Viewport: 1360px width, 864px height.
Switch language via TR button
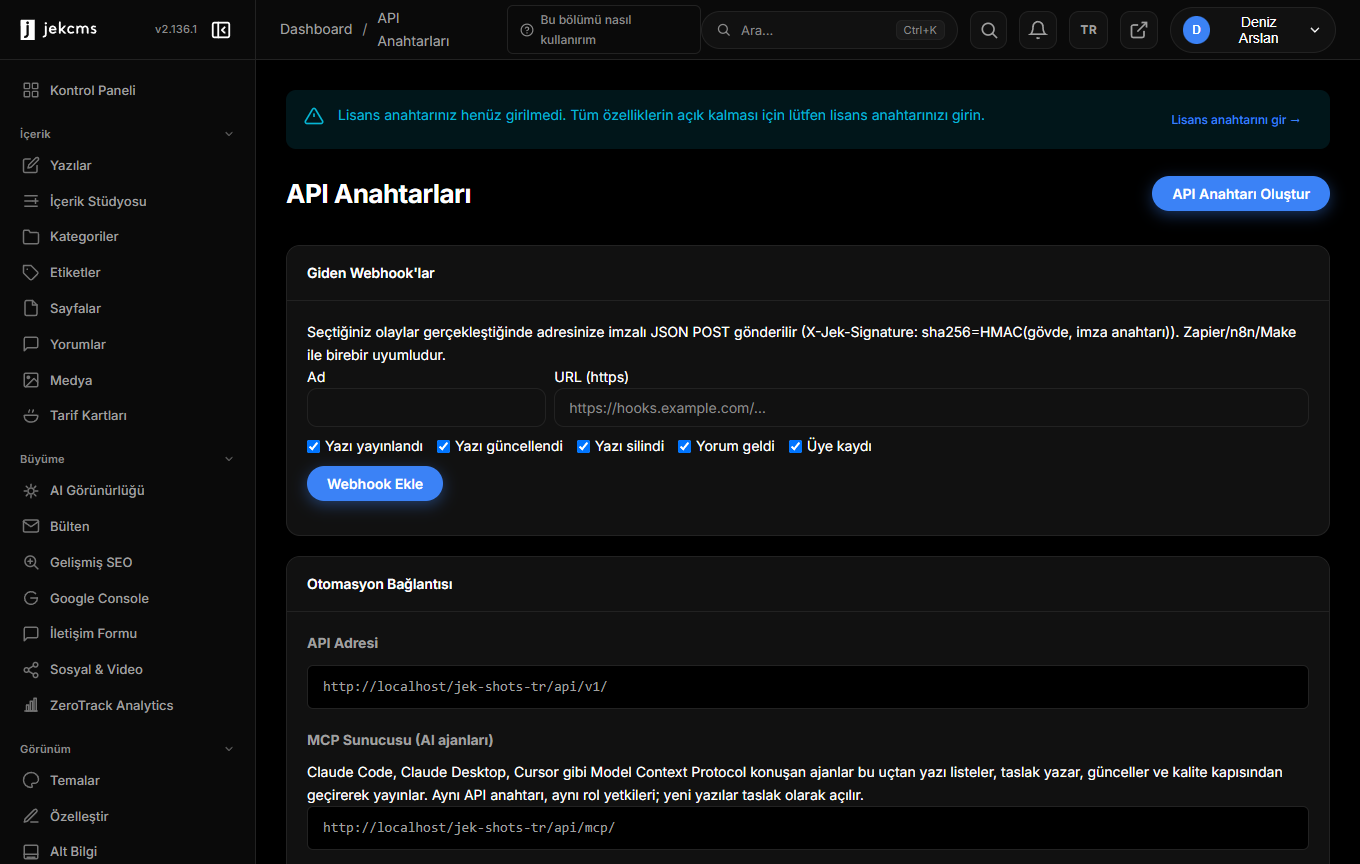click(1088, 30)
